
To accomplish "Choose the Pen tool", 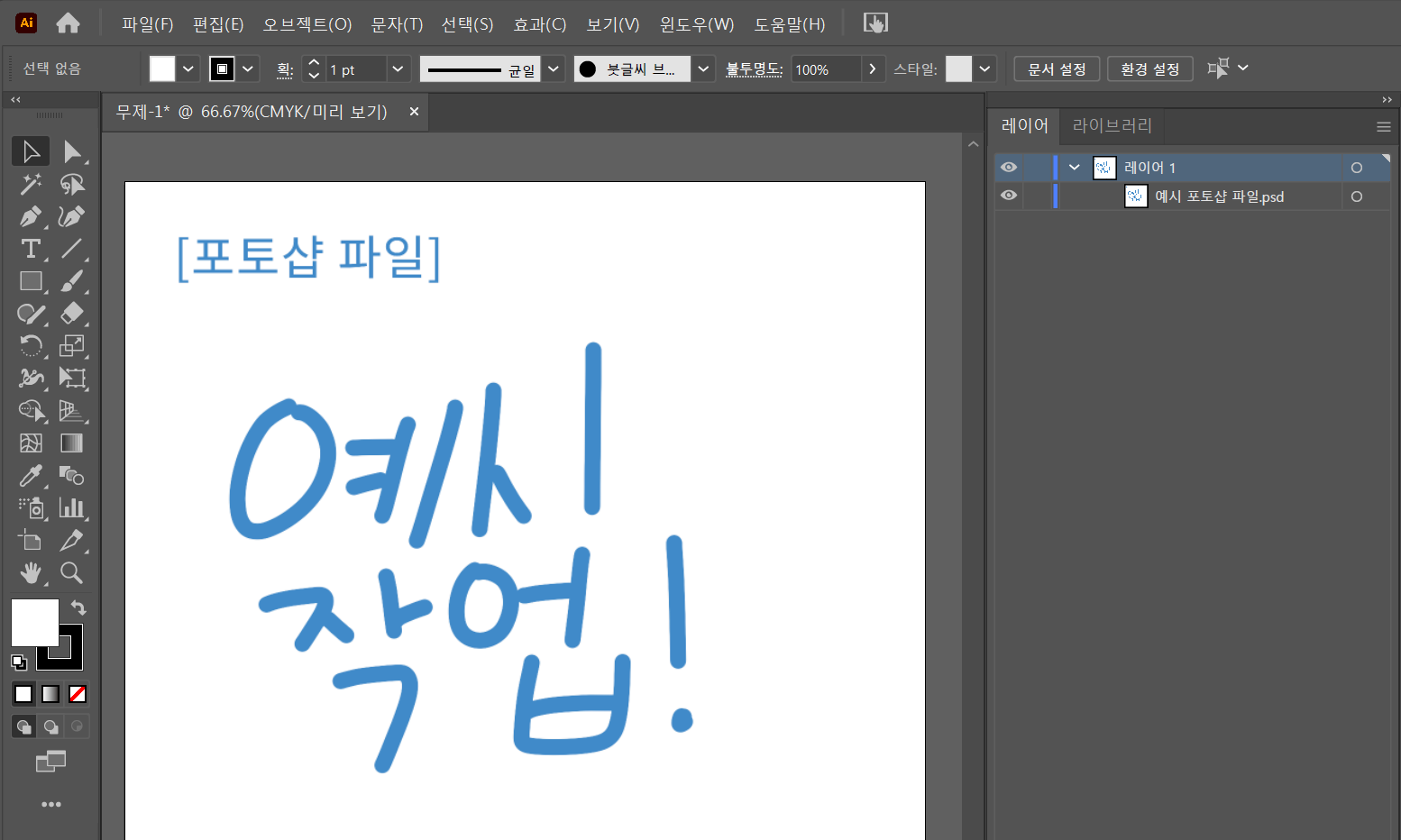I will (31, 216).
